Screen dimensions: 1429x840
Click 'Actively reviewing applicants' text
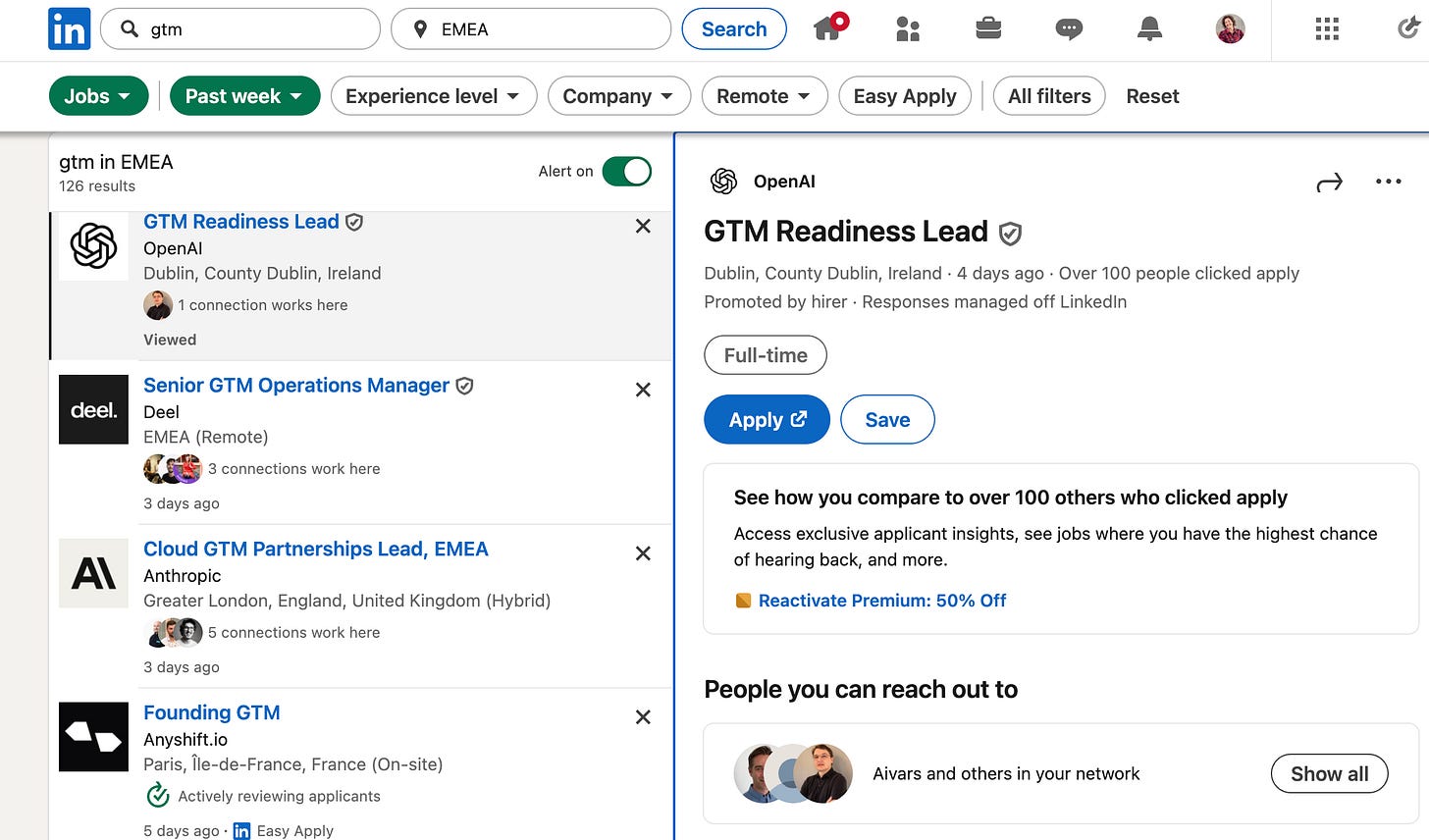(279, 797)
